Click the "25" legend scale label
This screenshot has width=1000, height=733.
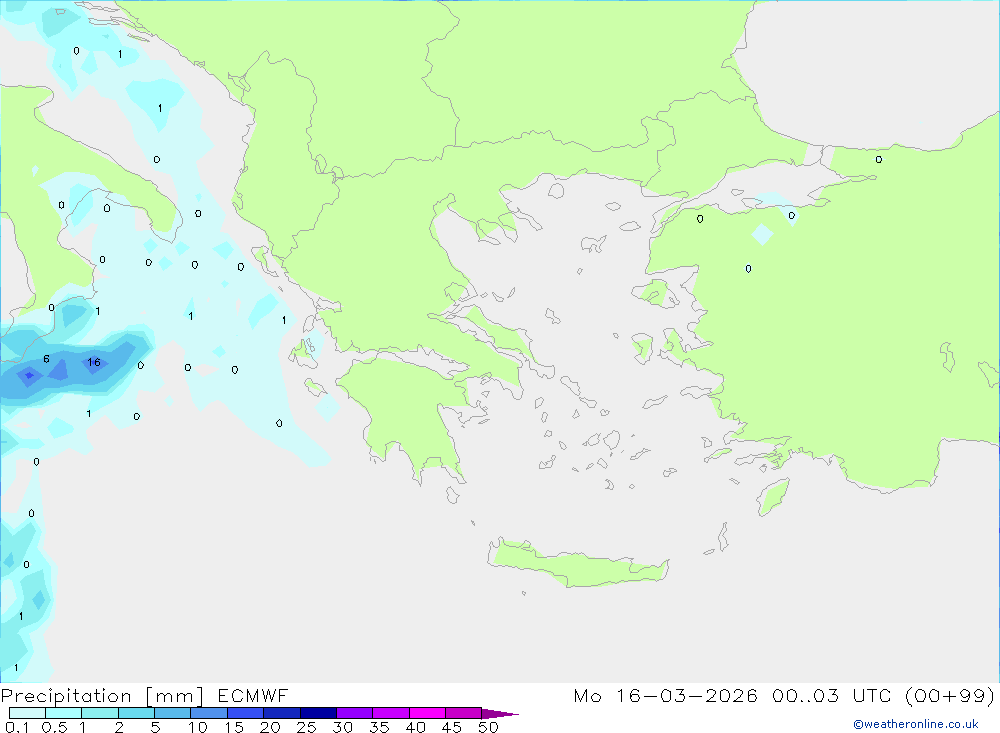click(307, 727)
